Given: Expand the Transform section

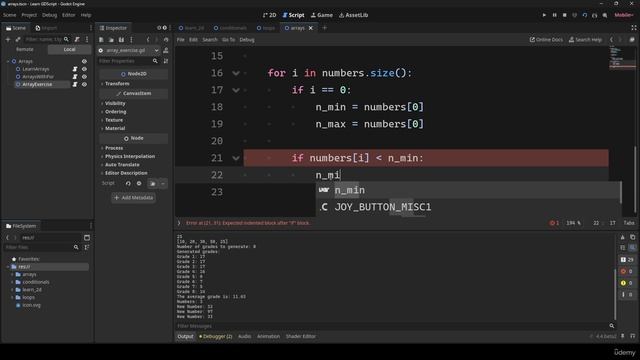Looking at the screenshot, I should click(x=116, y=84).
